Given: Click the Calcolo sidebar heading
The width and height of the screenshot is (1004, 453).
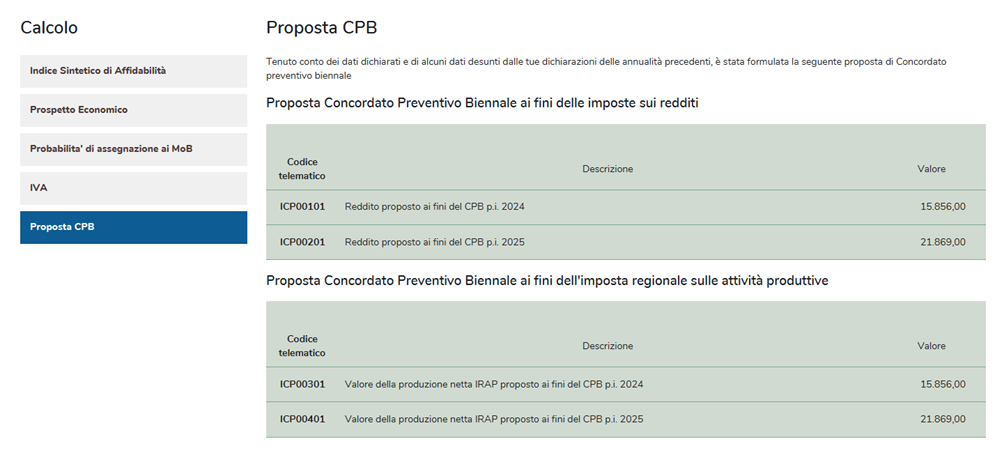Looking at the screenshot, I should pyautogui.click(x=49, y=28).
